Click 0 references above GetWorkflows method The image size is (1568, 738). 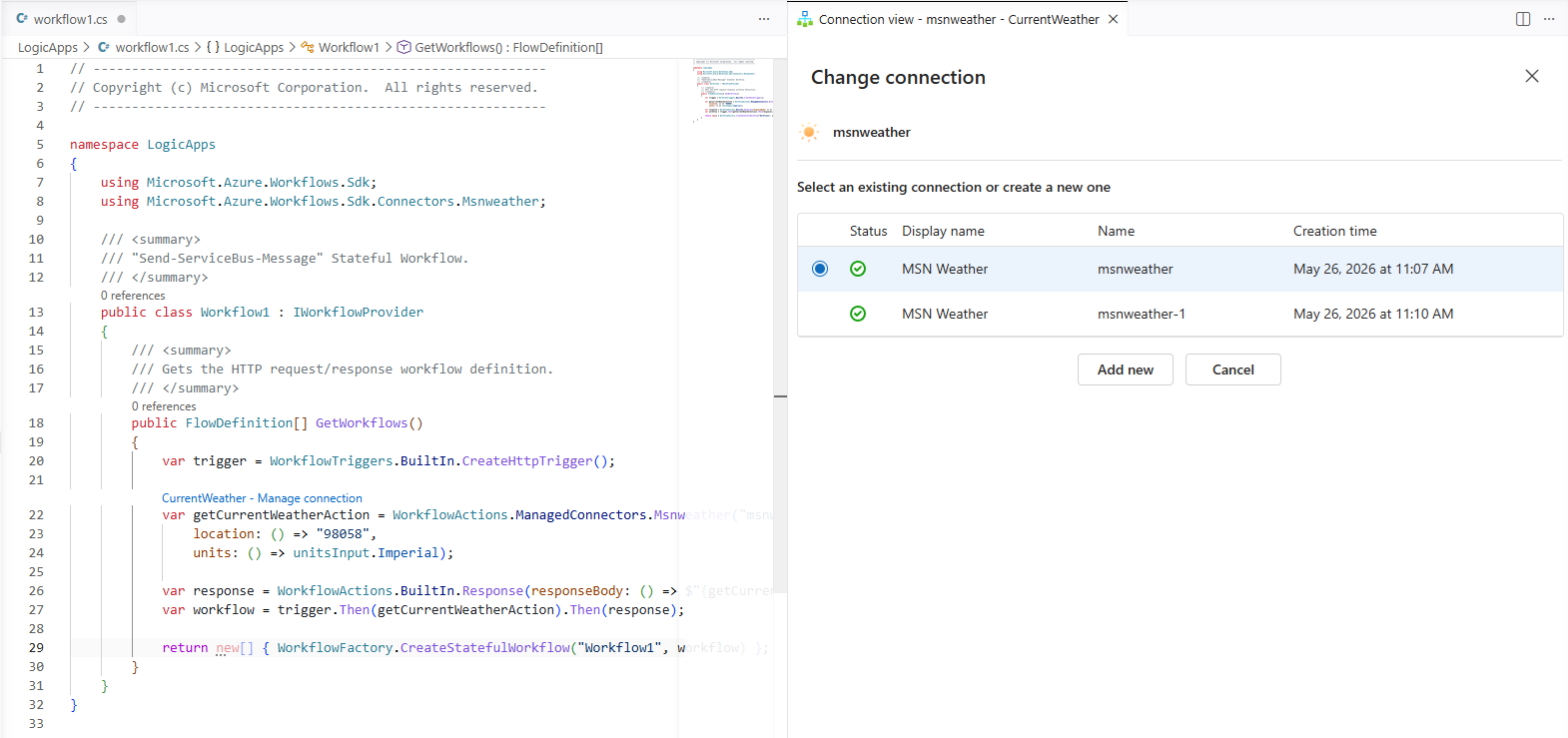pos(164,406)
